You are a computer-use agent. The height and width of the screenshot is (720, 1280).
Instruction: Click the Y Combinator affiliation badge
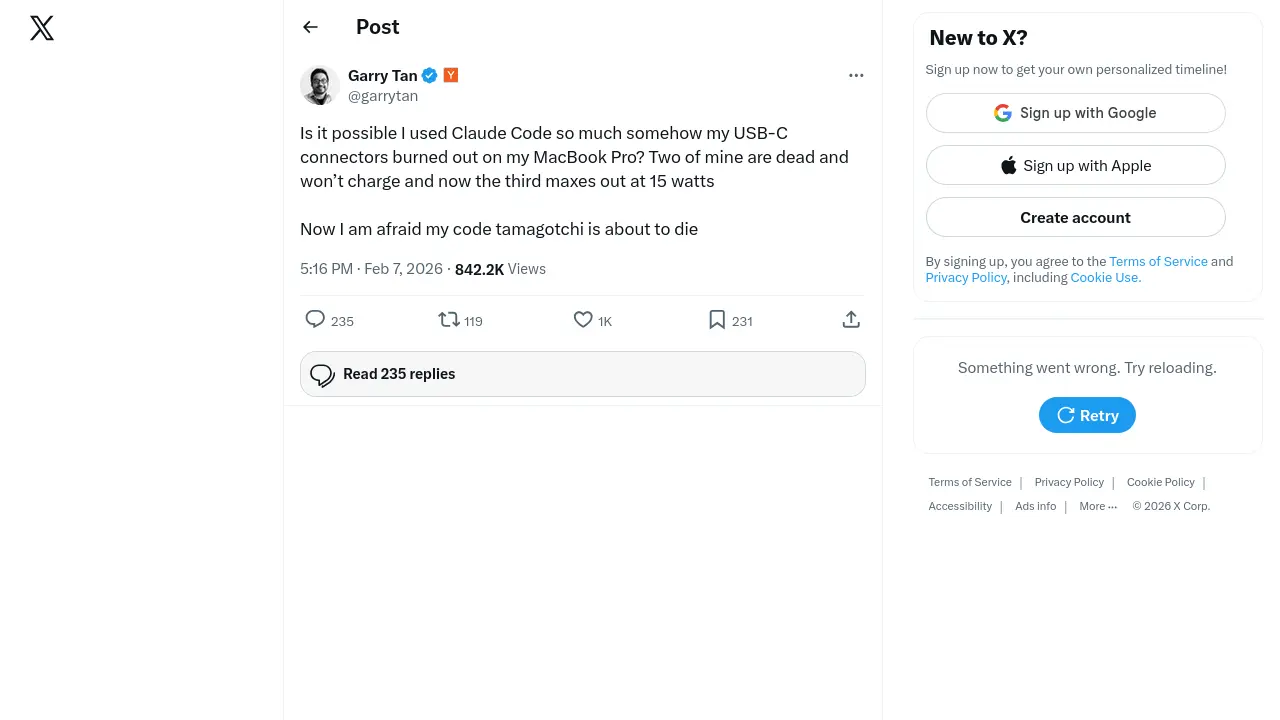451,75
